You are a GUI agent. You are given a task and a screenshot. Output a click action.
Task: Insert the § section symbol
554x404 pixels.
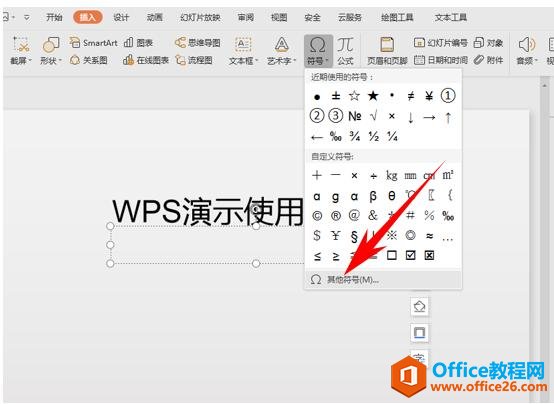[x=354, y=236]
